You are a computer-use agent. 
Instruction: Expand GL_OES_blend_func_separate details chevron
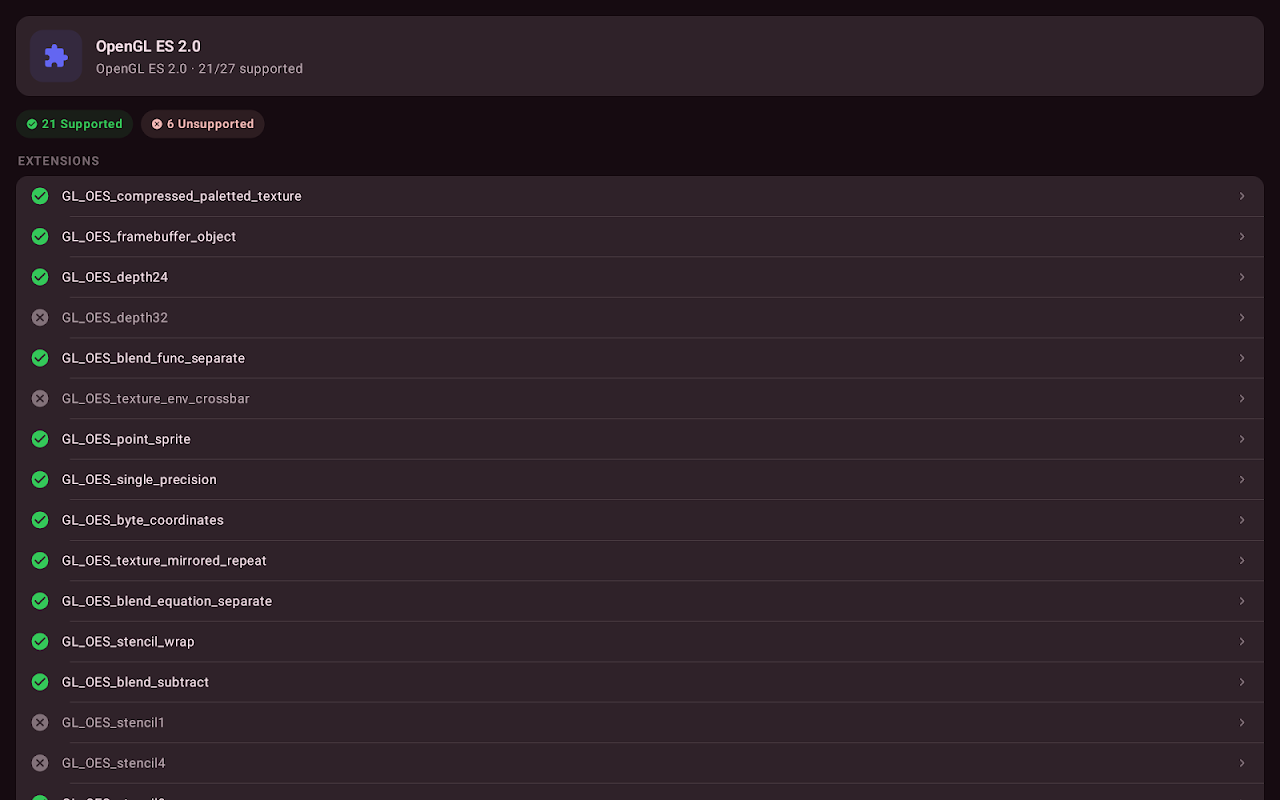click(x=1242, y=358)
